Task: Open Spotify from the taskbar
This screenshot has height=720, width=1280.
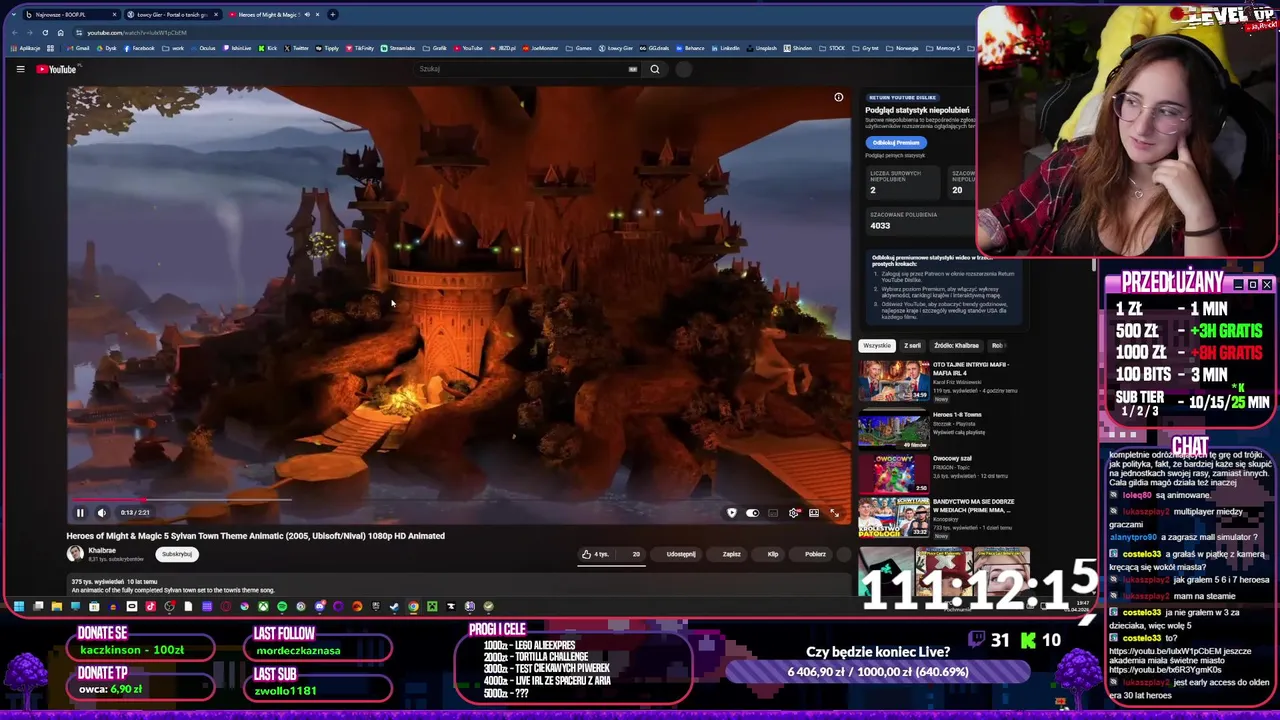Action: [282, 606]
